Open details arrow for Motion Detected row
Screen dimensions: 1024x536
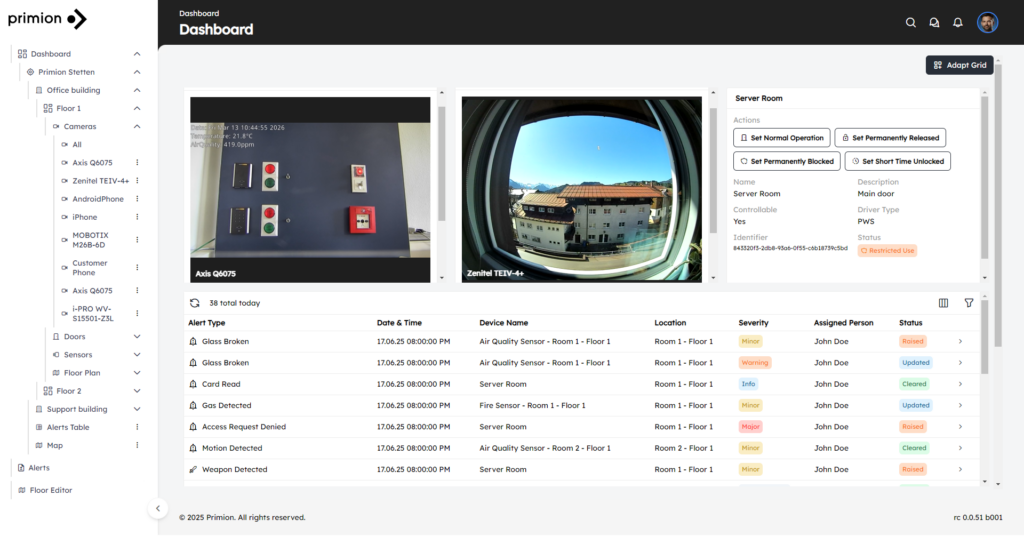point(960,448)
